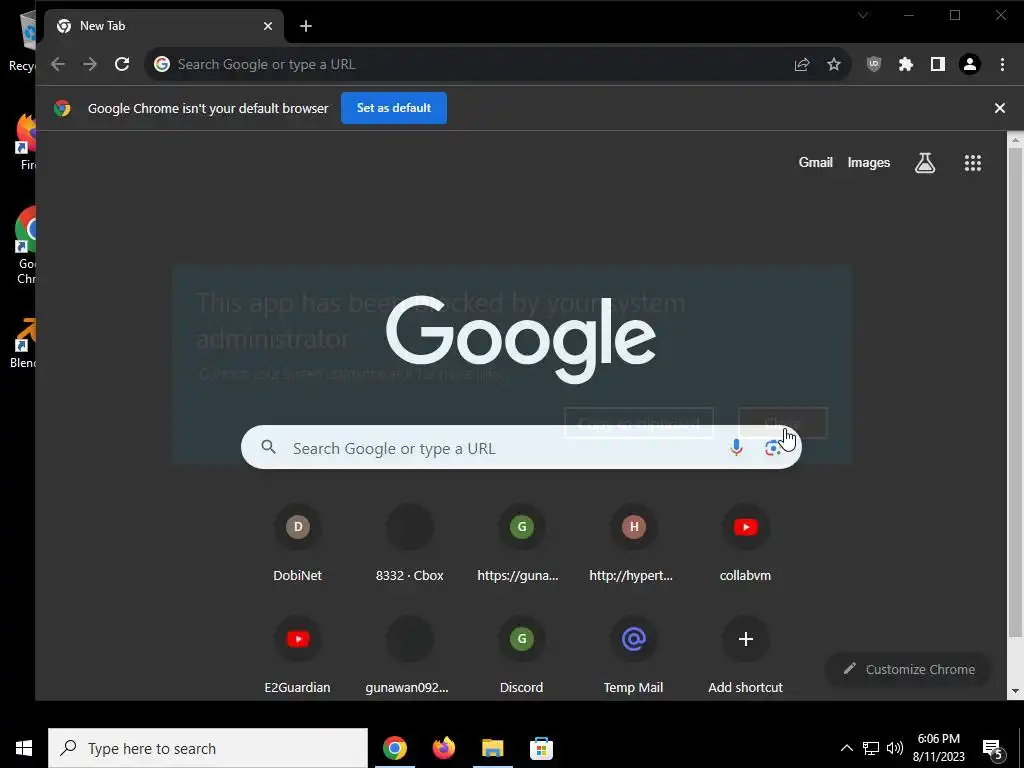Go forward using the forward arrow
1024x768 pixels.
89,64
